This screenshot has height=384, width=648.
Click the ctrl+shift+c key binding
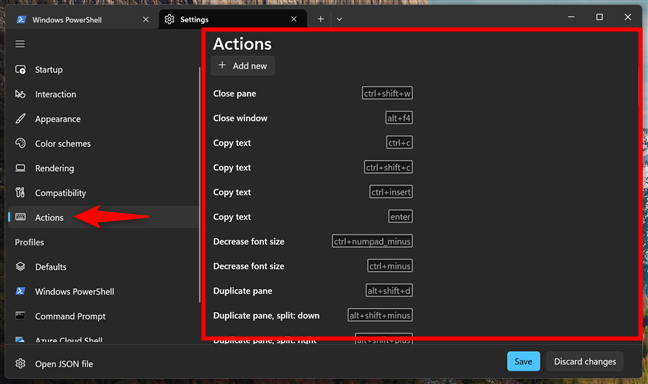tap(388, 167)
